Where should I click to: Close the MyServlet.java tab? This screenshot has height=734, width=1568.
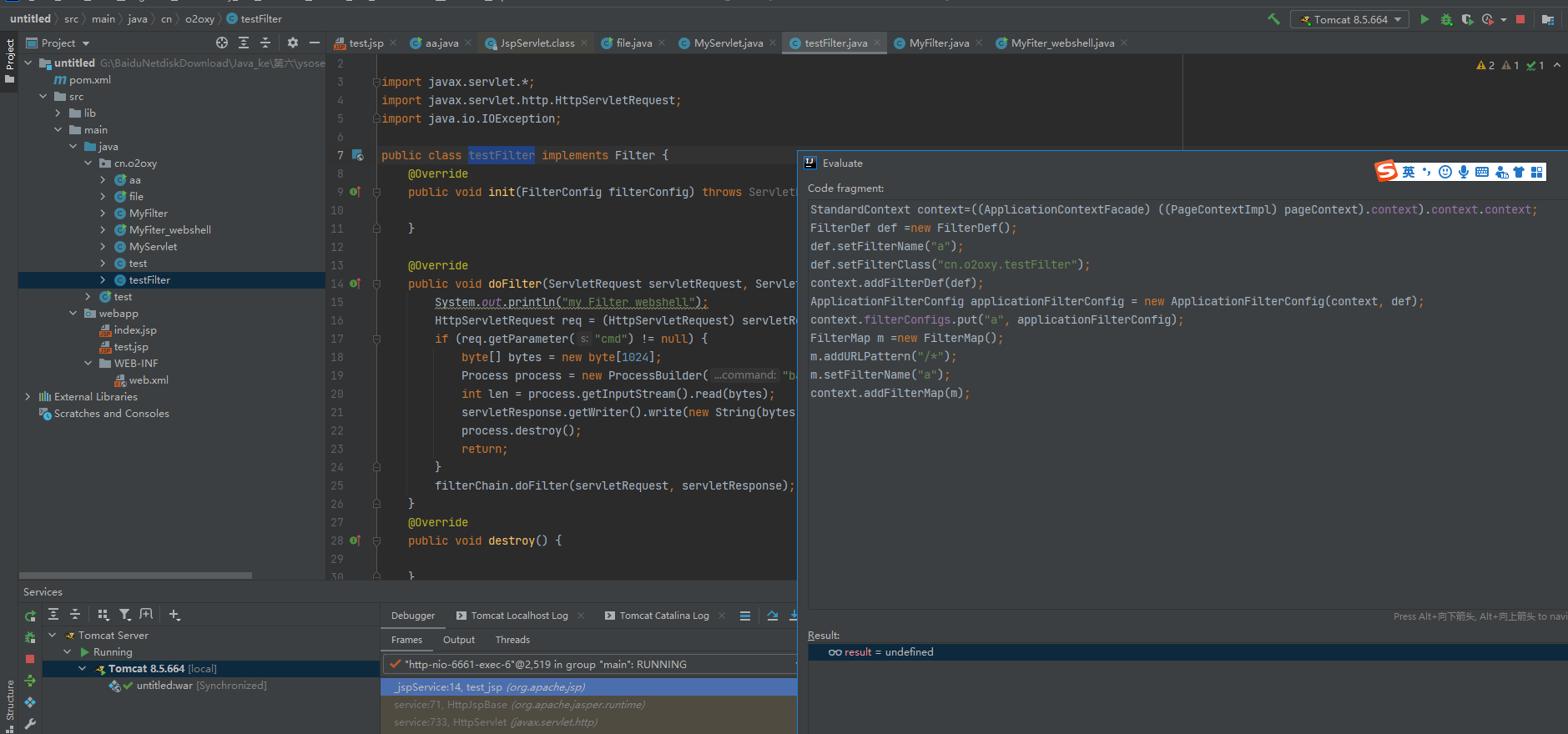(773, 43)
